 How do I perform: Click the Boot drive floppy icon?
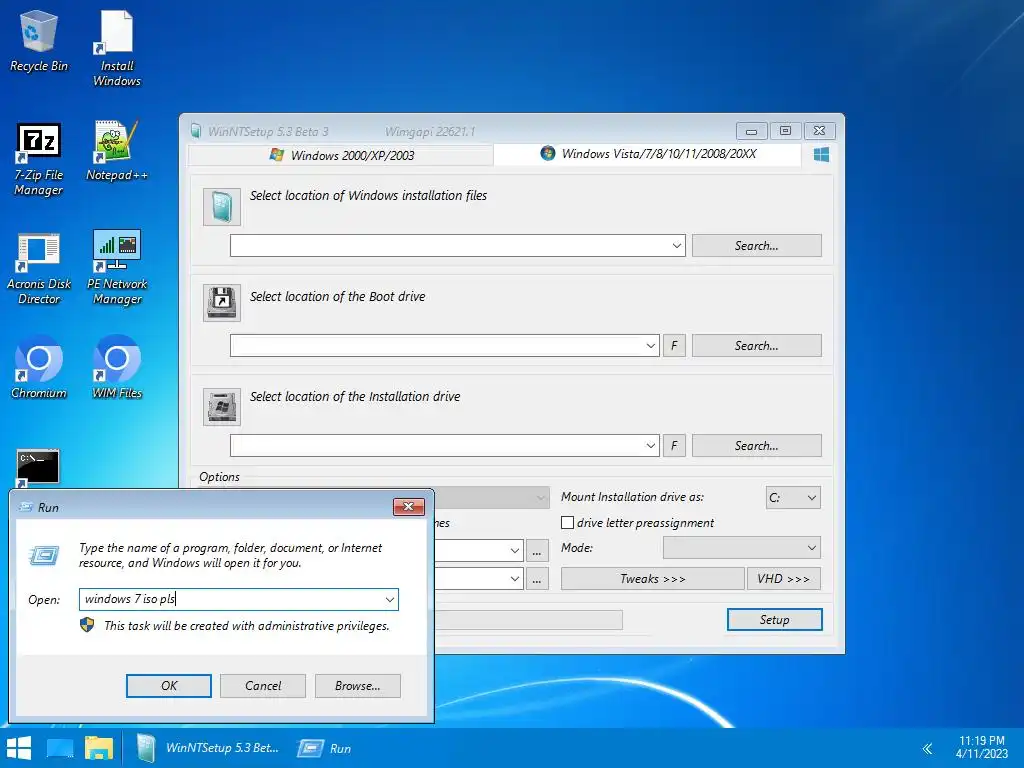tap(221, 303)
